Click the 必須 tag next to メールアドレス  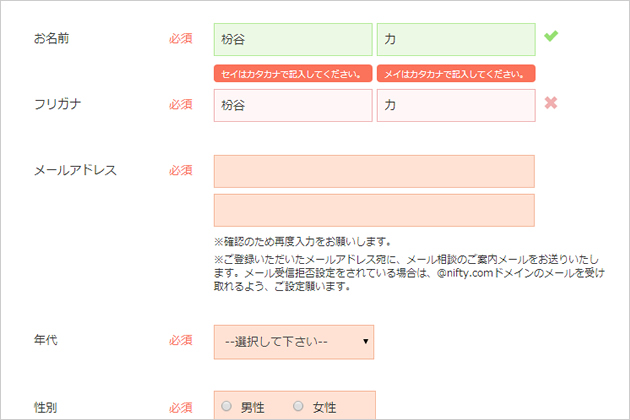pos(180,170)
